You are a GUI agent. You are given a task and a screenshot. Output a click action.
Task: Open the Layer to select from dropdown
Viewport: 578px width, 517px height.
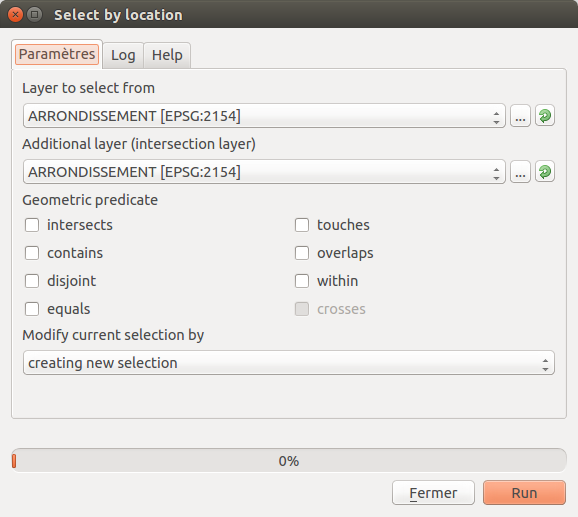click(x=264, y=116)
